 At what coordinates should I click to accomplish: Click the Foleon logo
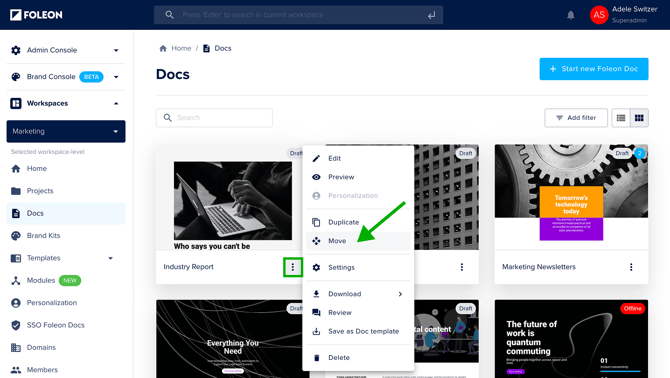click(x=36, y=15)
